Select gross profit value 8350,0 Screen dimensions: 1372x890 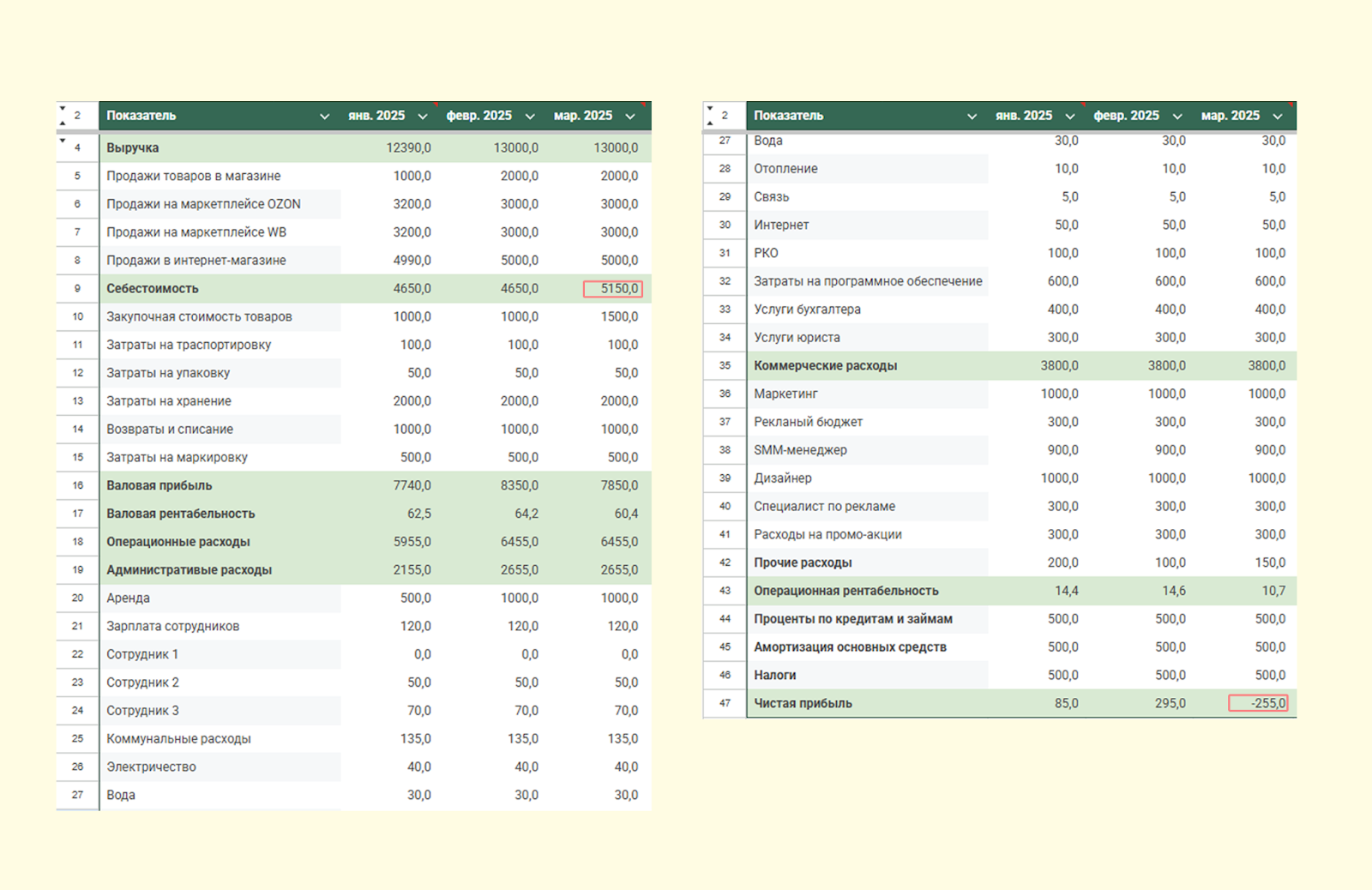[520, 485]
